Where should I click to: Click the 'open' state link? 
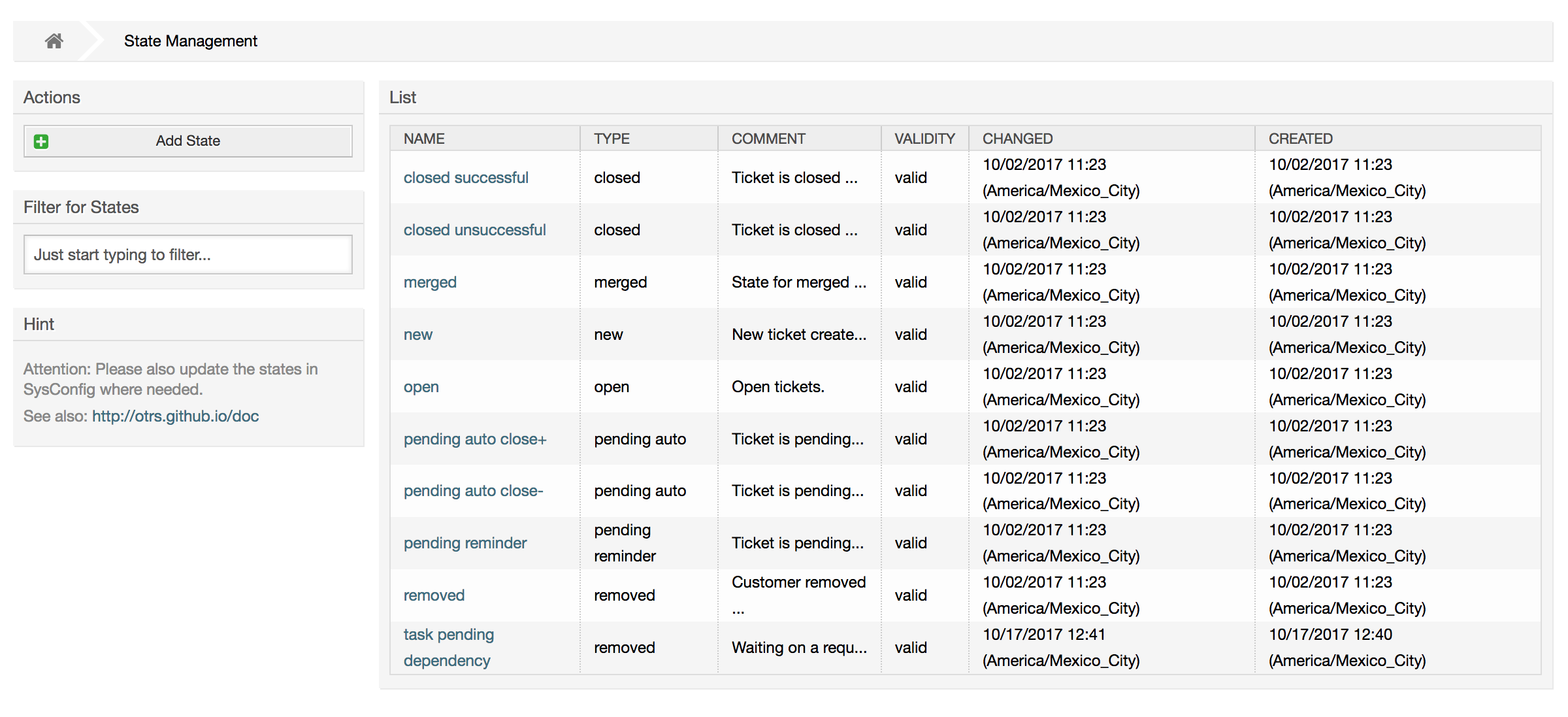pyautogui.click(x=421, y=387)
